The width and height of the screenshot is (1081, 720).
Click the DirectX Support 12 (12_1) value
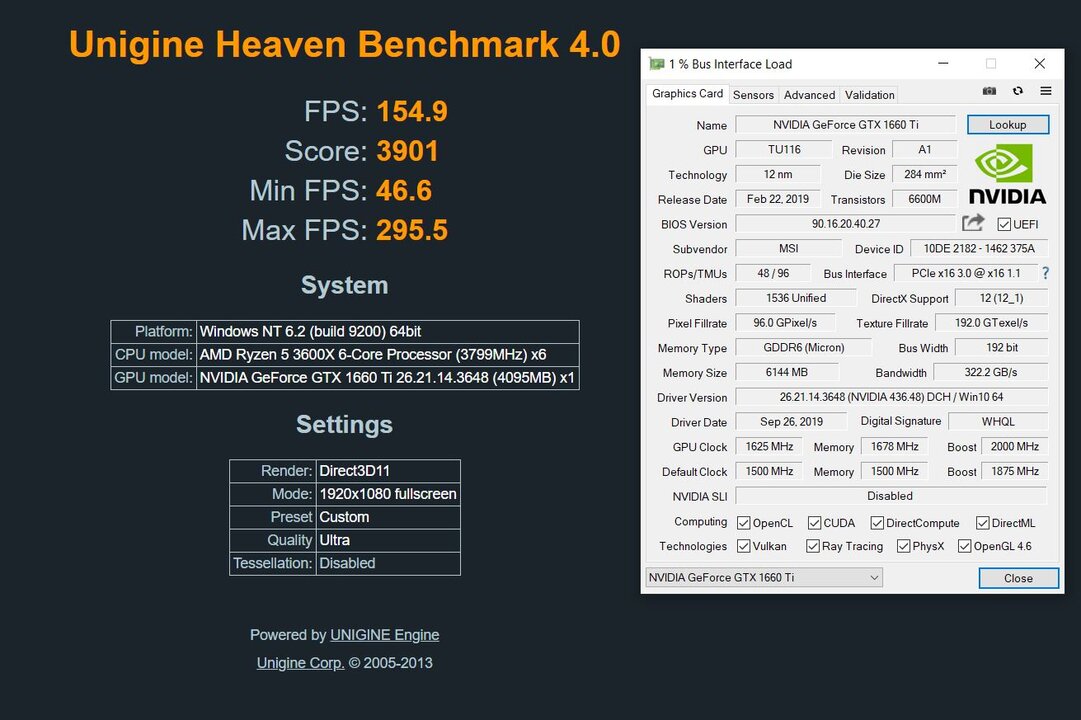pyautogui.click(x=1002, y=298)
